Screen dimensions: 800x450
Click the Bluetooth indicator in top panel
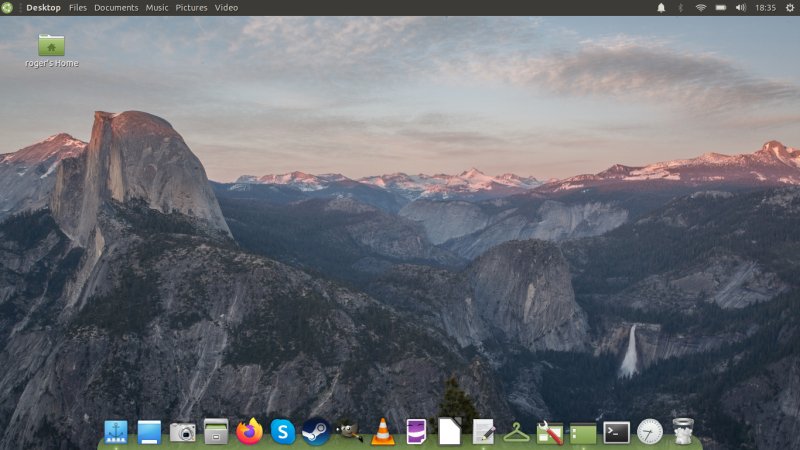click(681, 8)
